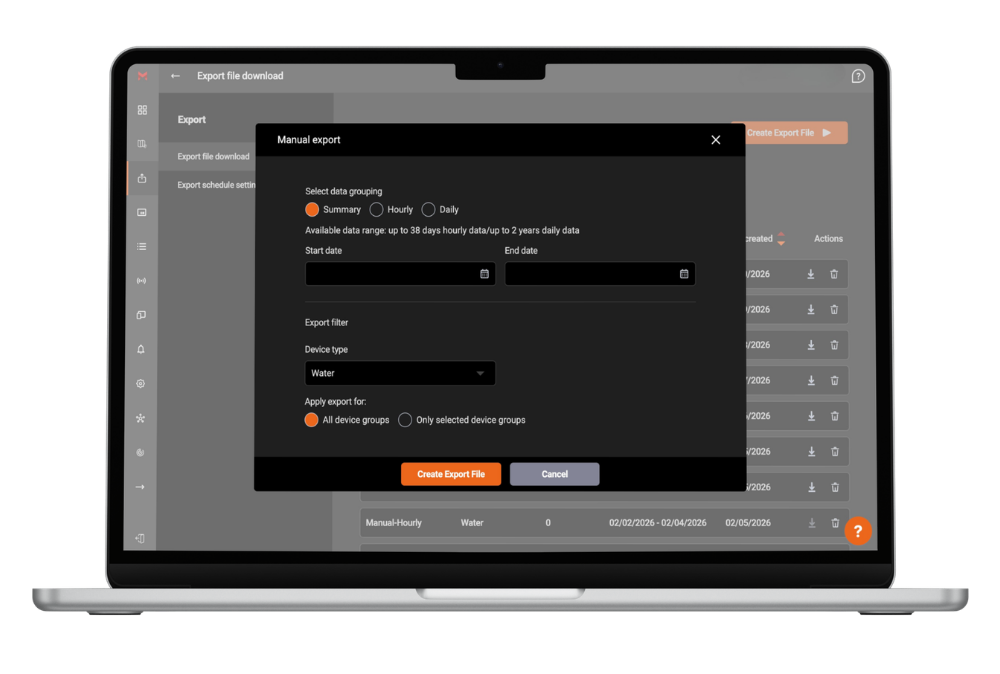The height and width of the screenshot is (674, 1000).
Task: Open the End date calendar icon
Action: 684,274
